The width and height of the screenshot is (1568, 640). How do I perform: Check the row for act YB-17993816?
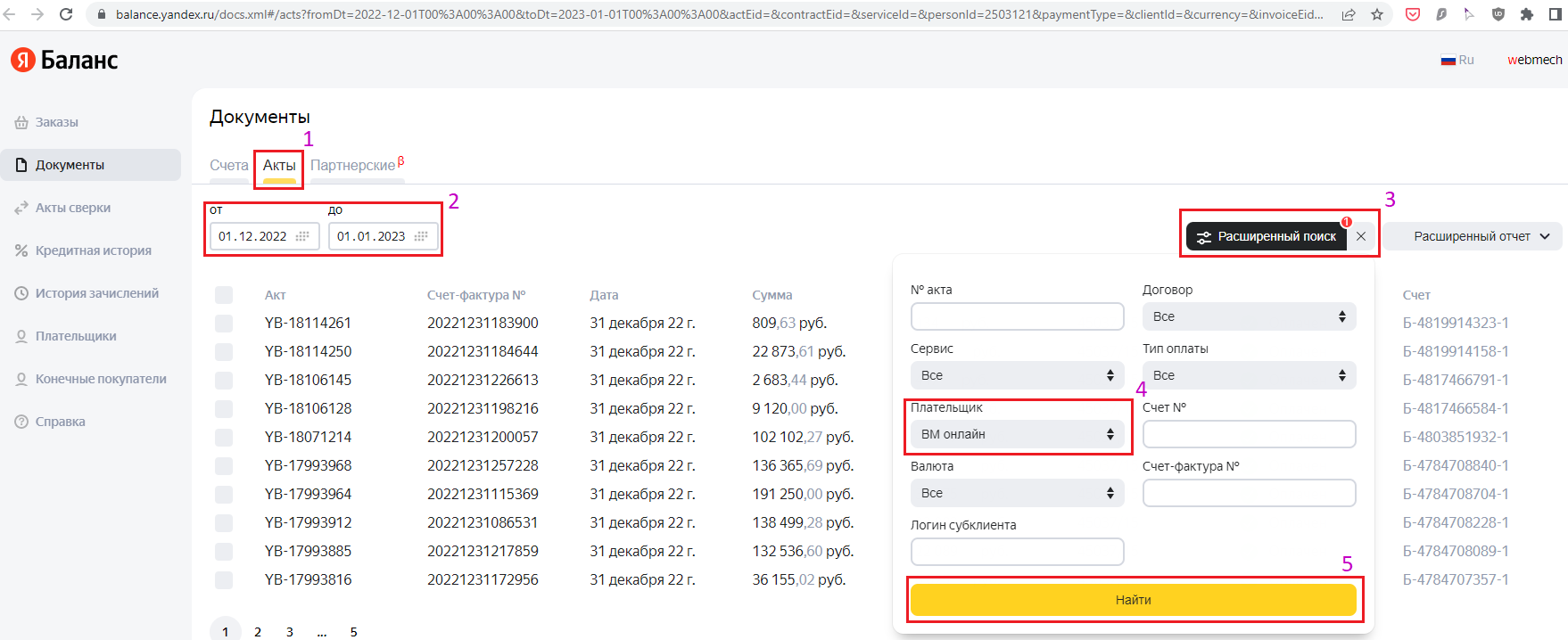pyautogui.click(x=224, y=580)
